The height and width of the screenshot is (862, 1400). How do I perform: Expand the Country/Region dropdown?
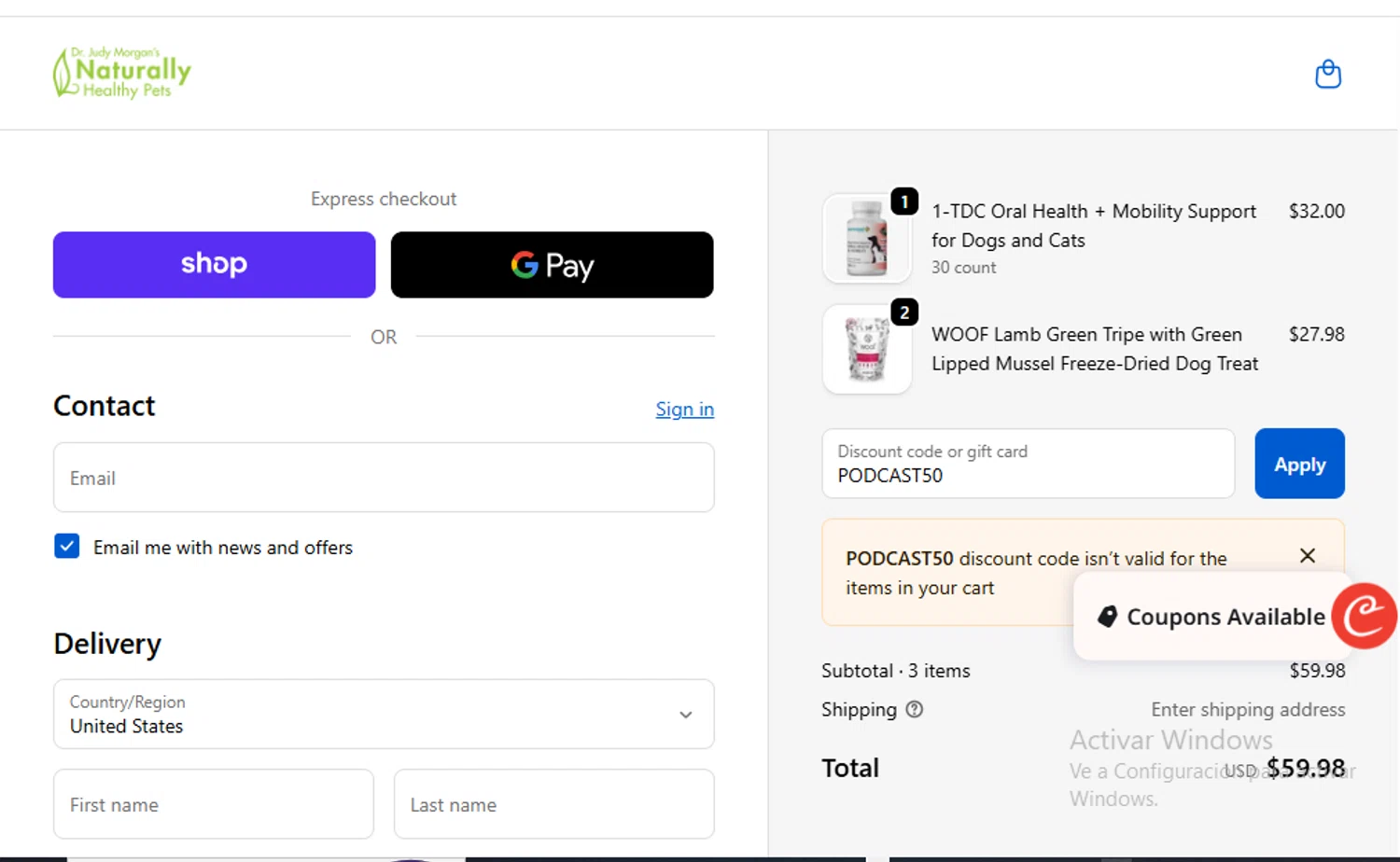(384, 714)
